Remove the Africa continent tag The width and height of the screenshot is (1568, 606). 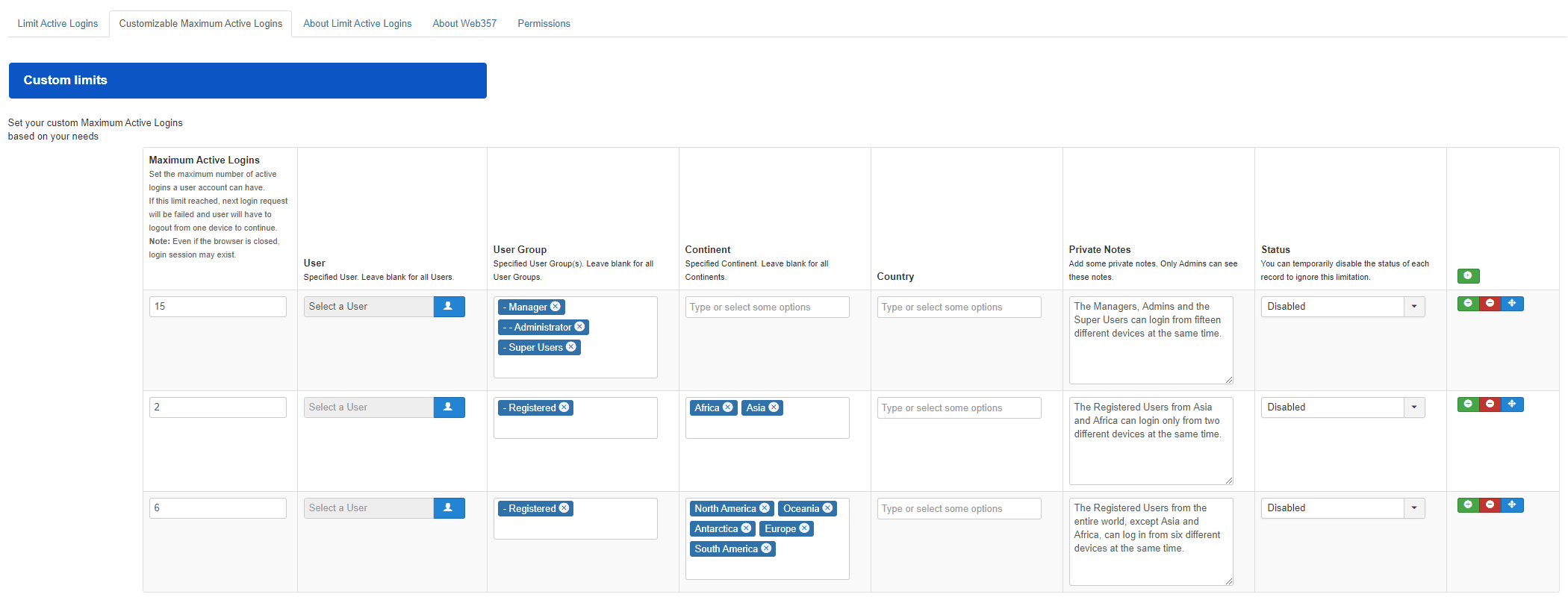click(728, 407)
